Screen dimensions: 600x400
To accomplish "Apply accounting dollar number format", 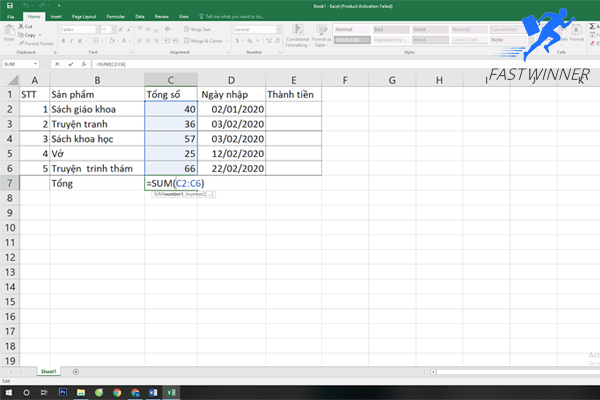I will tap(237, 41).
